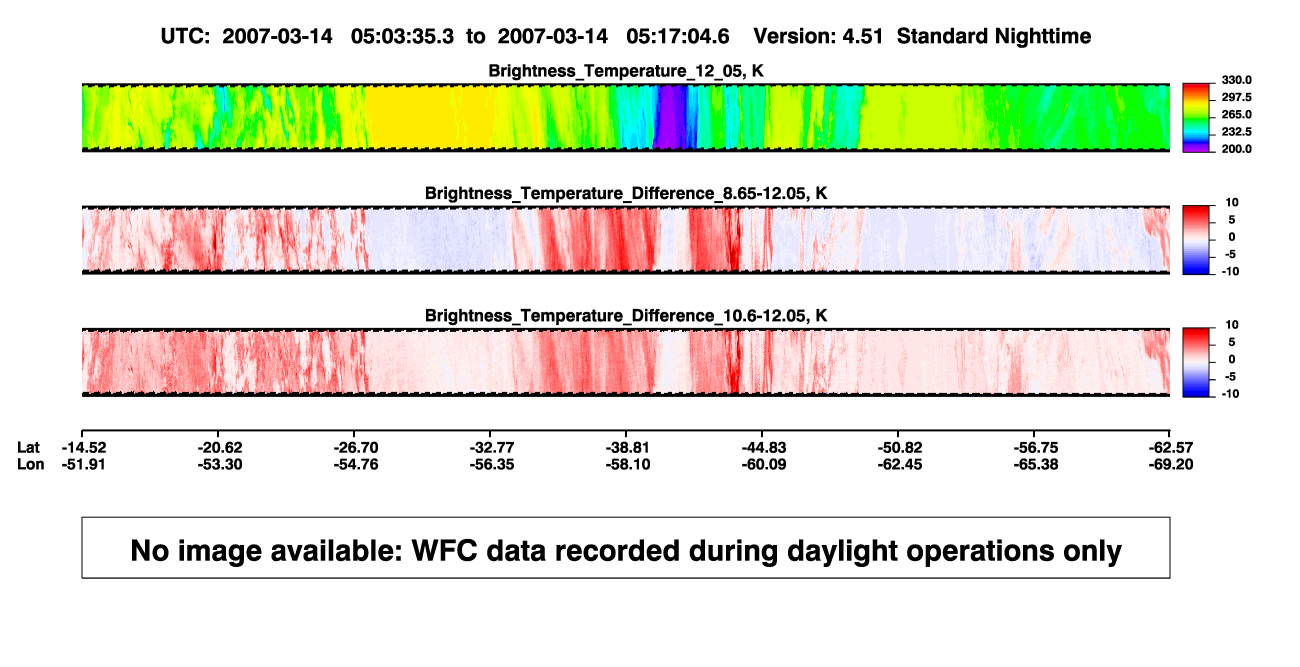Click the Brightness_Temperature_Difference_10.6-12.05 plot title
The height and width of the screenshot is (667, 1300).
626,316
